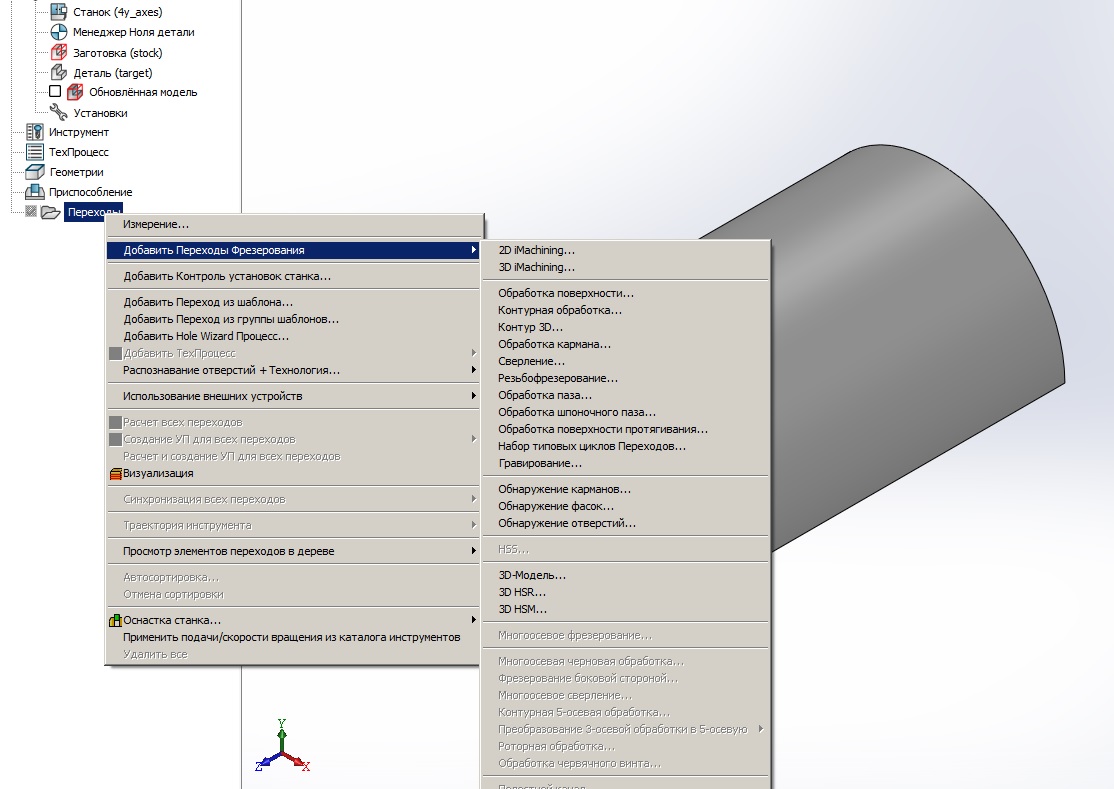This screenshot has height=789, width=1114.
Task: Choose Обработка поверхности протягивания... operation
Action: pos(625,429)
